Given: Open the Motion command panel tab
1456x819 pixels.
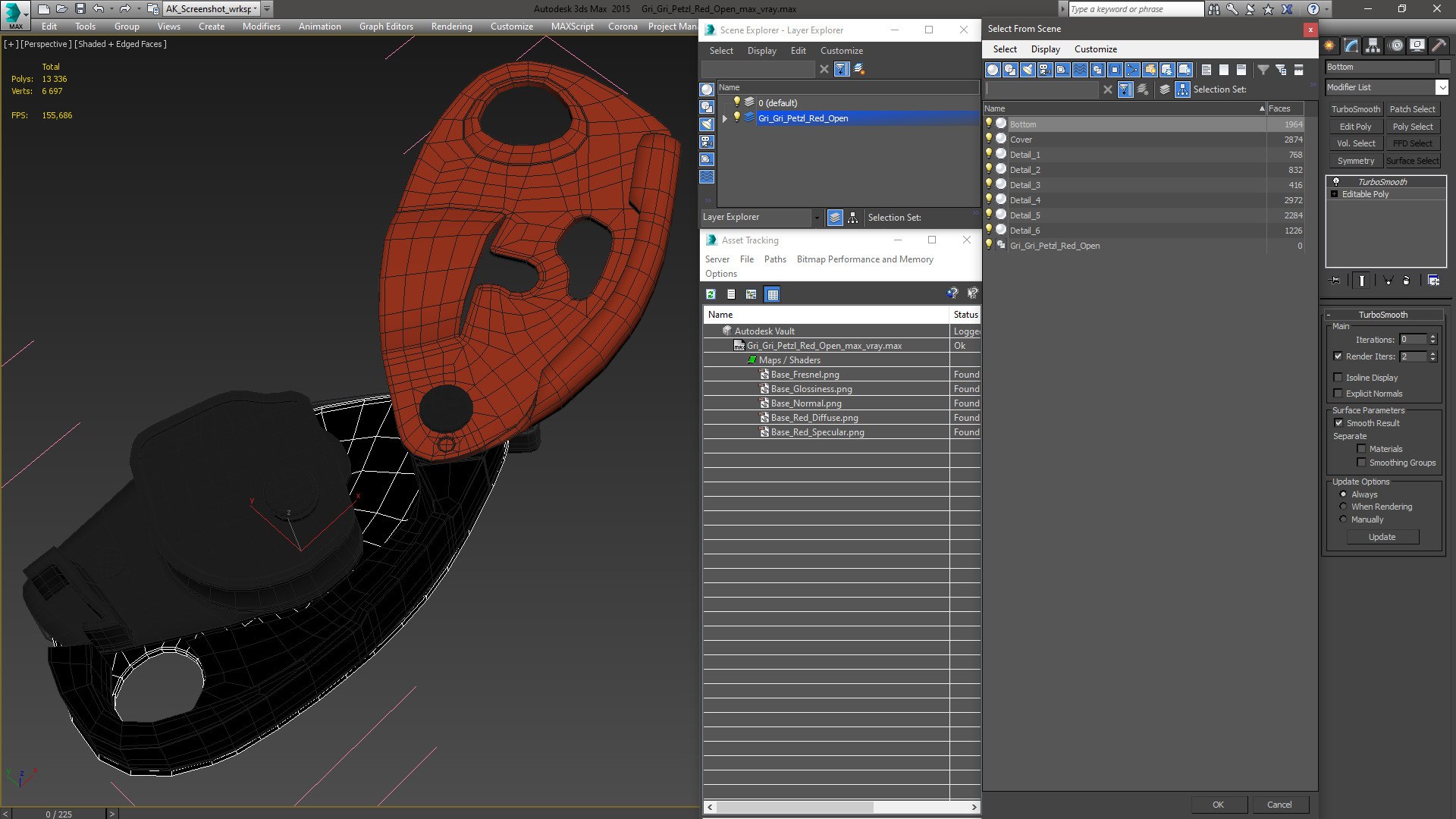Looking at the screenshot, I should [1395, 45].
